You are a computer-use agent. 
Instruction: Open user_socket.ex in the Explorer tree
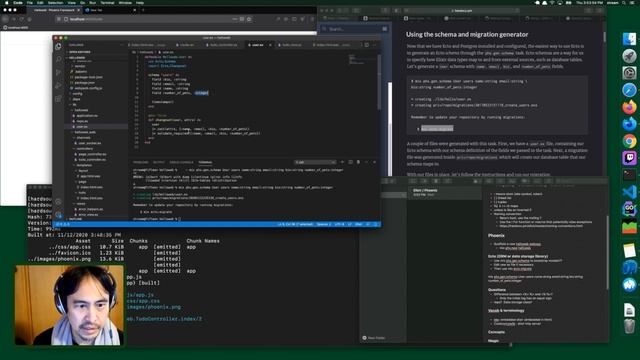(89, 143)
